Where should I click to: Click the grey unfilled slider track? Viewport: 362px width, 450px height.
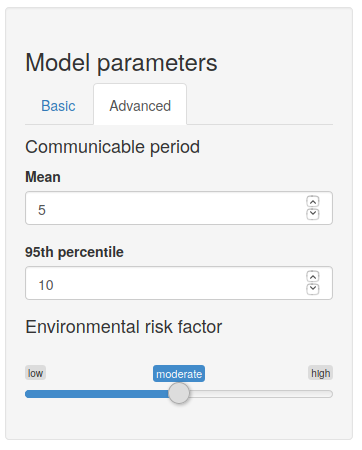pos(261,394)
